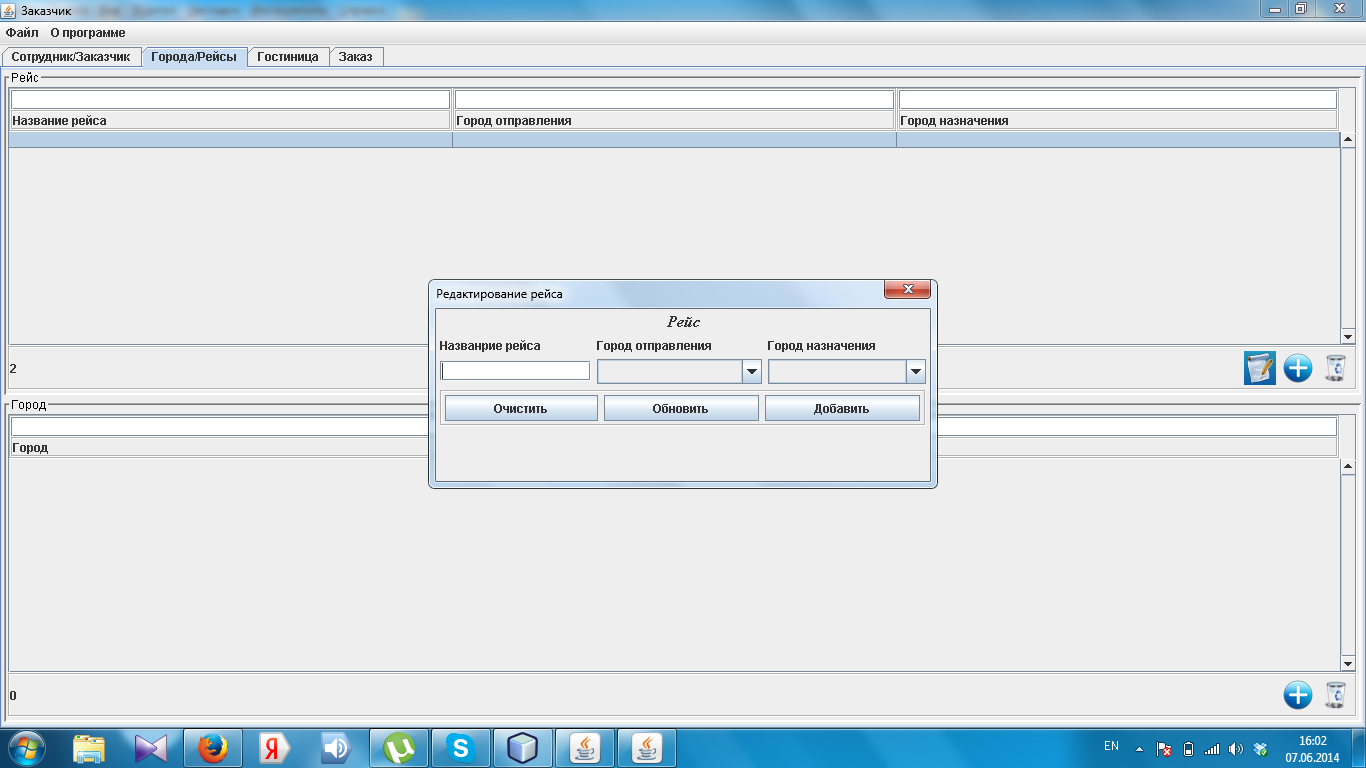Launch Firefox from the taskbar
Screen dimensions: 1366x768
213,748
